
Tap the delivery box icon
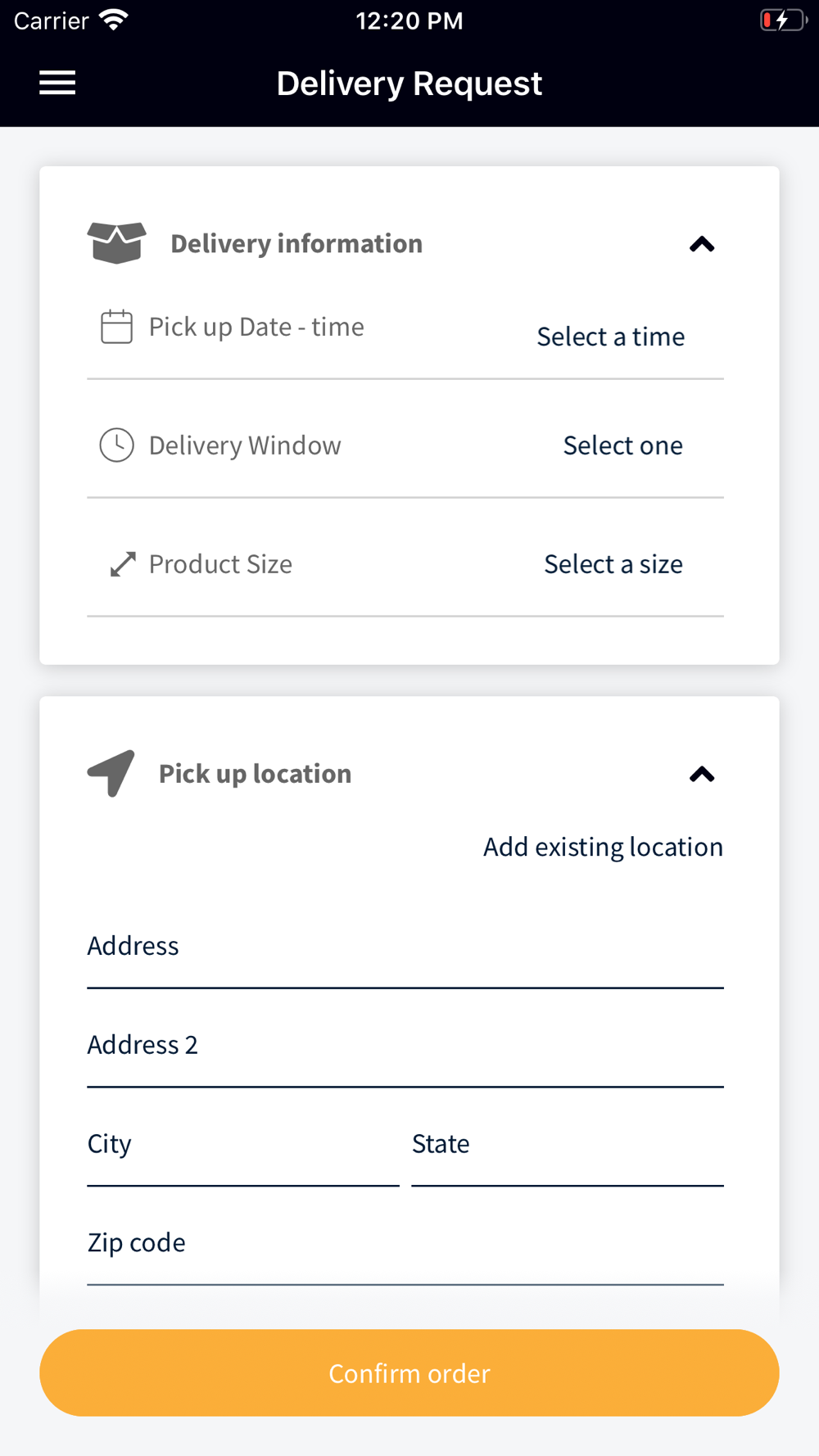116,242
